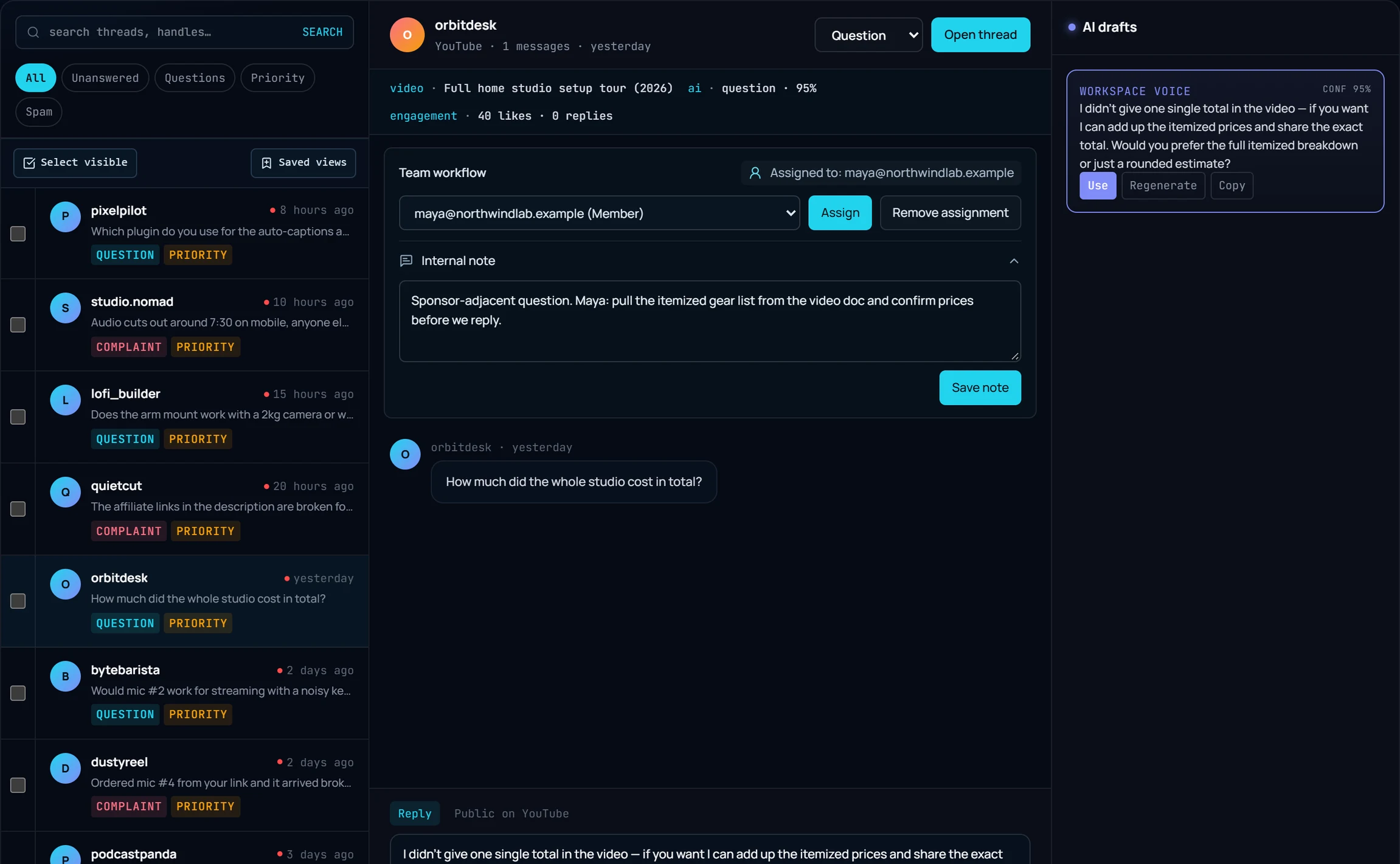Click orbitdesk avatar beside the message bubble
Screen dimensions: 1400x864
pyautogui.click(x=405, y=454)
